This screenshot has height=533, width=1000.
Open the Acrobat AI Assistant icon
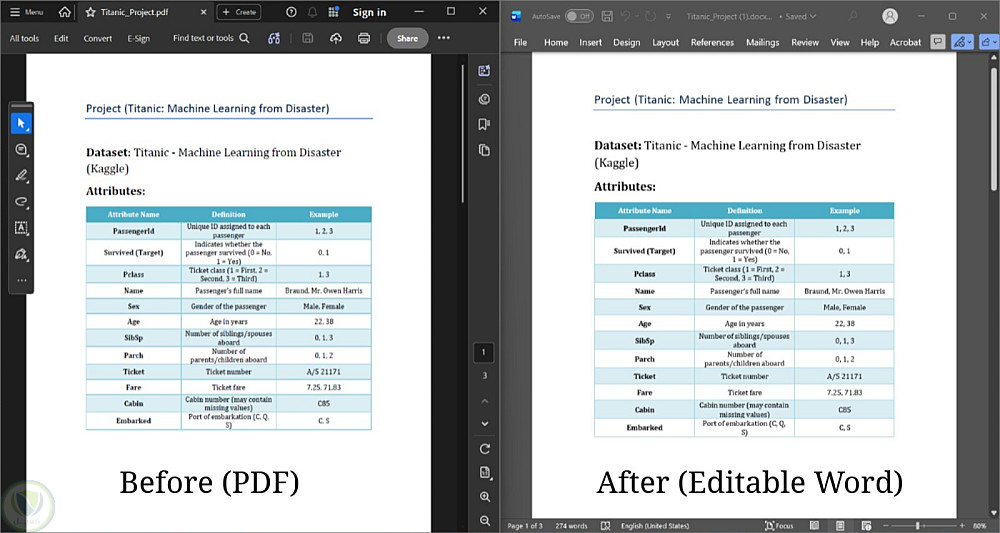pos(274,38)
